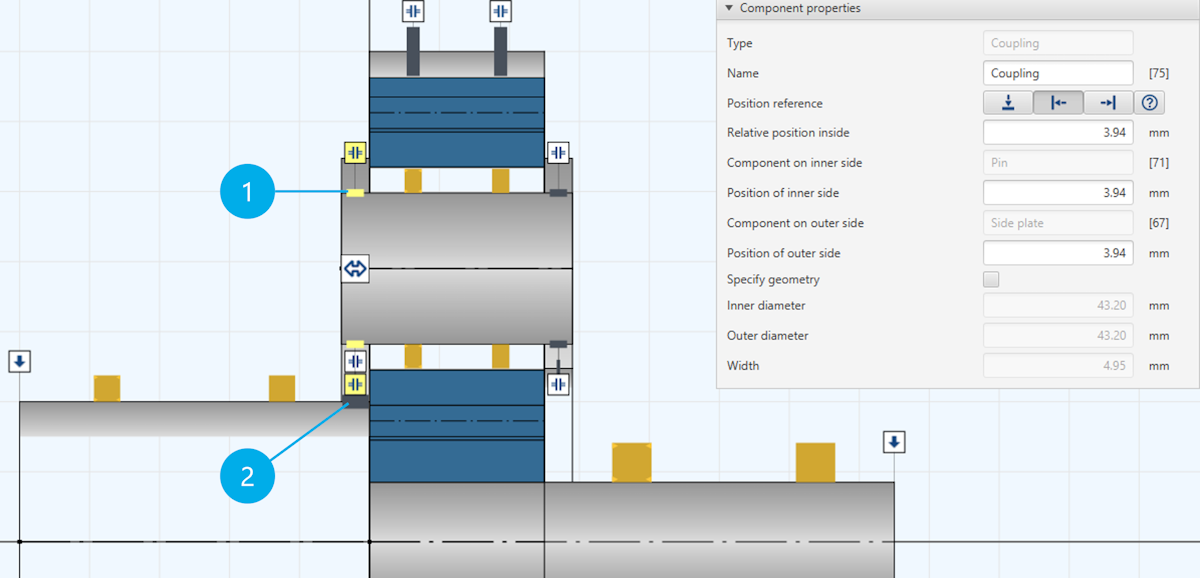Screen dimensions: 1200x578
Task: Open help for position reference options
Action: [x=1149, y=102]
